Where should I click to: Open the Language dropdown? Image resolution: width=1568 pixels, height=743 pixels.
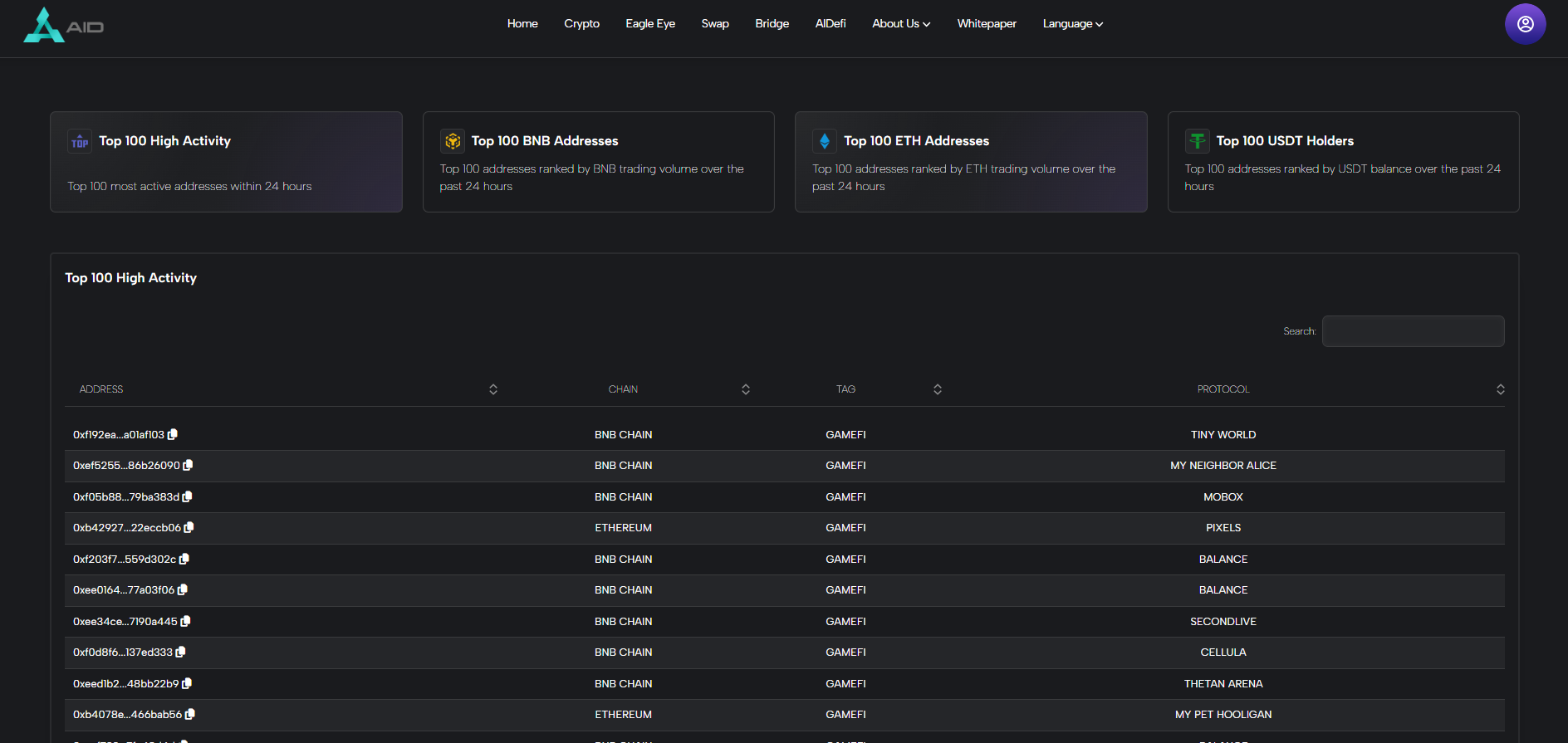click(1072, 24)
